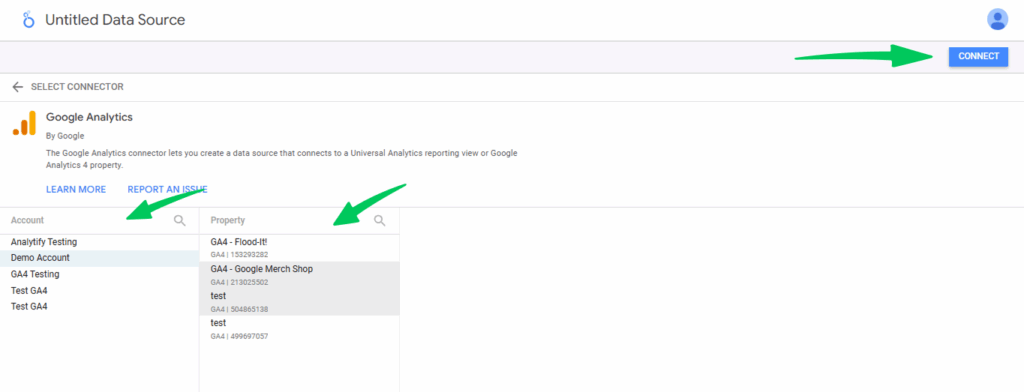Viewport: 1024px width, 392px height.
Task: Select the GA4 Testing account
Action: (99, 274)
